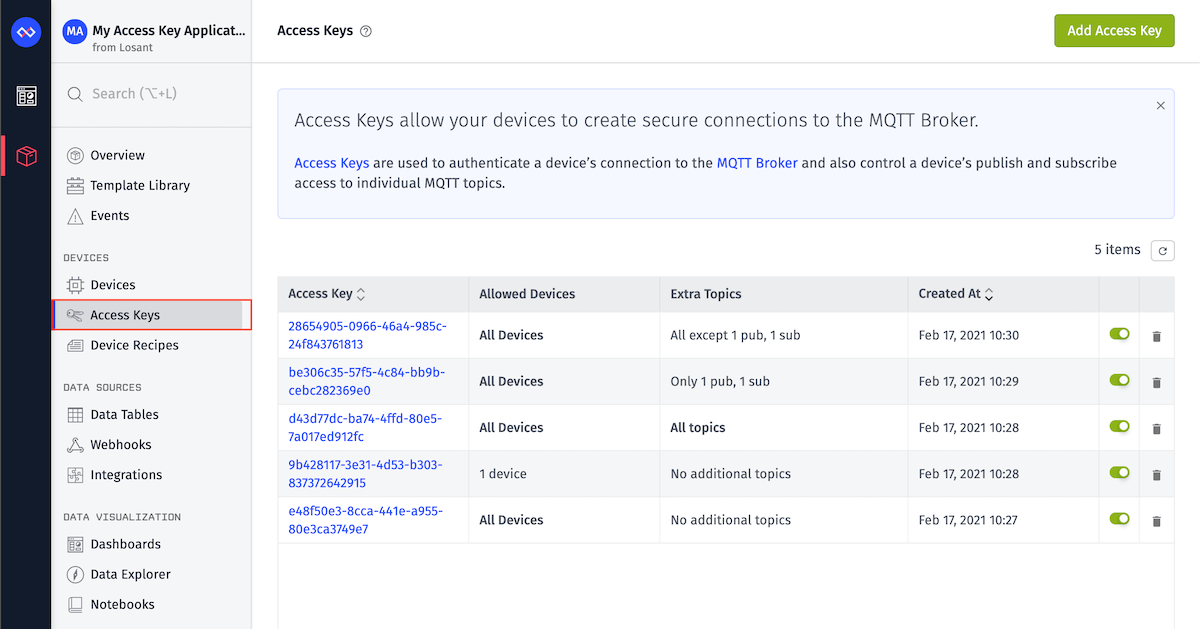Select the applications cube icon in the rail
Image resolution: width=1200 pixels, height=629 pixels.
pos(26,156)
